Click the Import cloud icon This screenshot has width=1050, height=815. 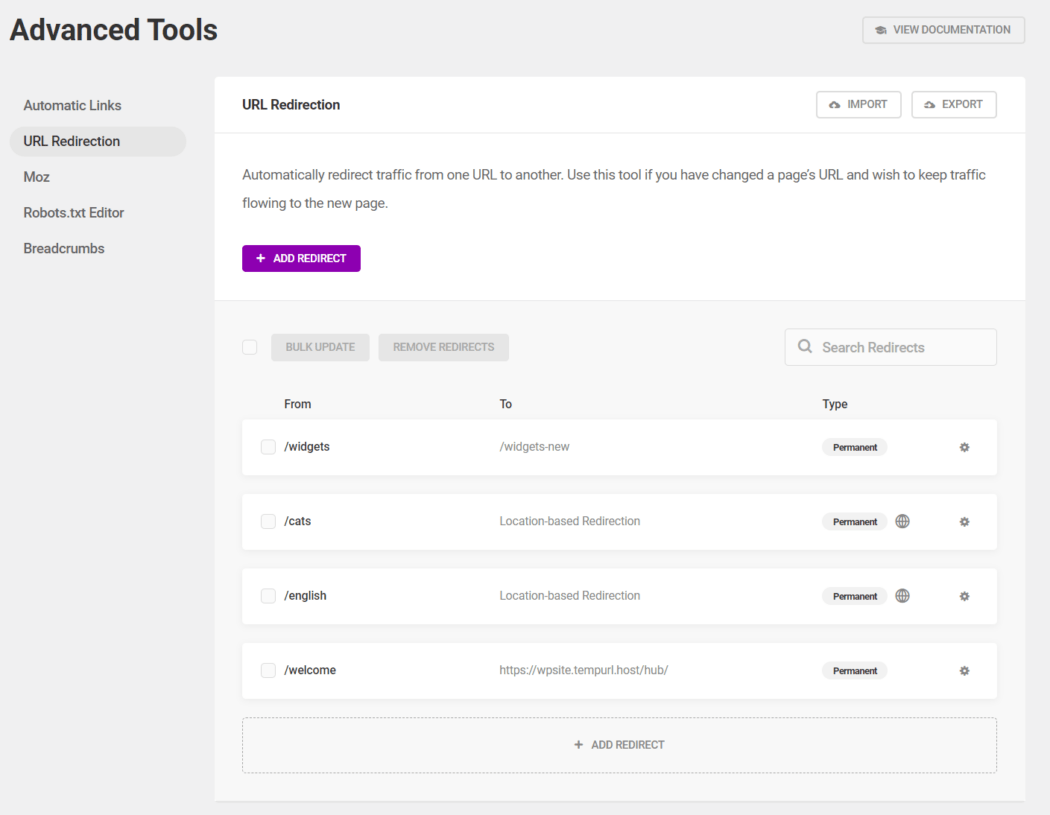point(835,104)
